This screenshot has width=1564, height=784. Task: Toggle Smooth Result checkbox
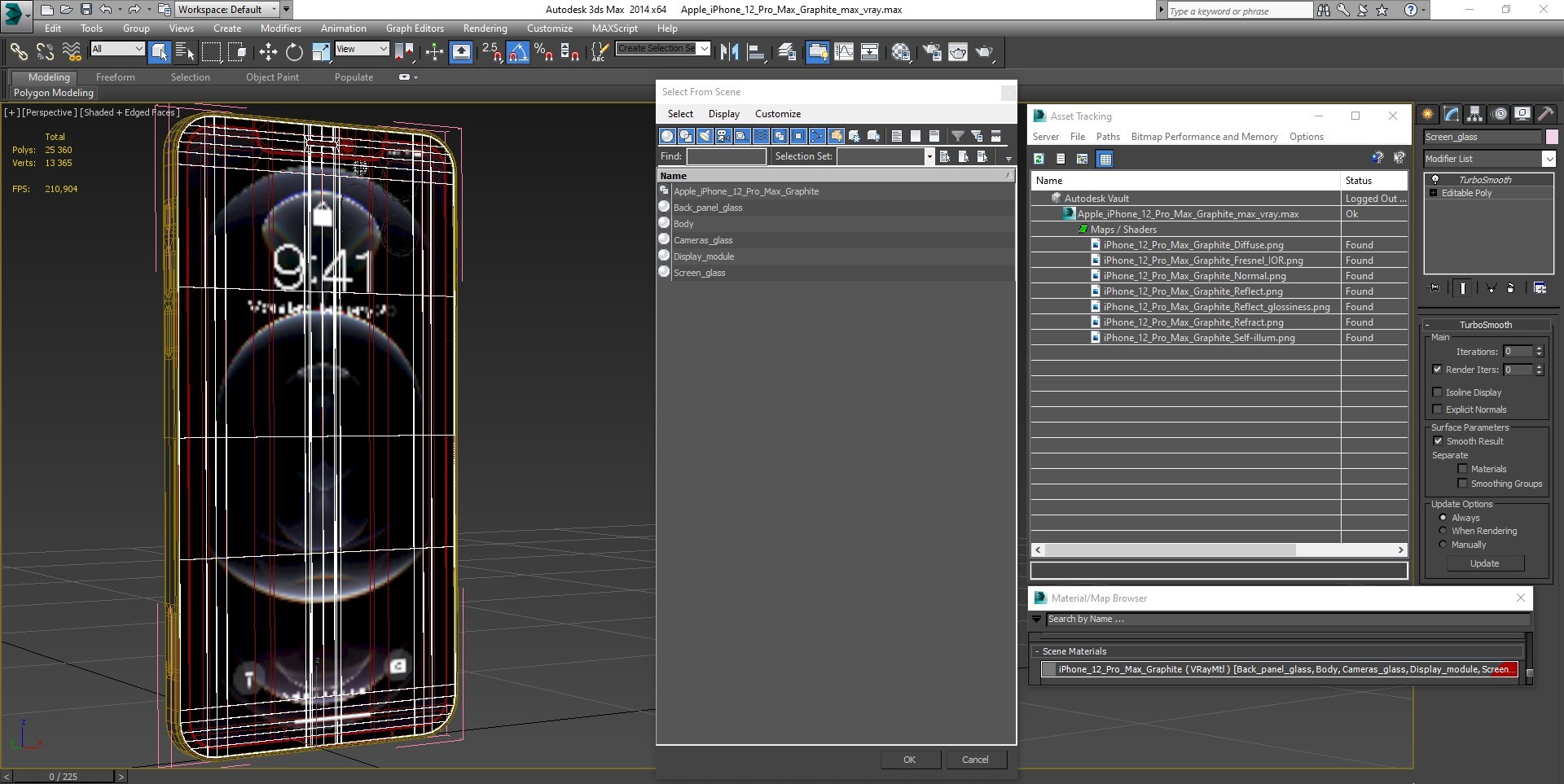pos(1438,441)
